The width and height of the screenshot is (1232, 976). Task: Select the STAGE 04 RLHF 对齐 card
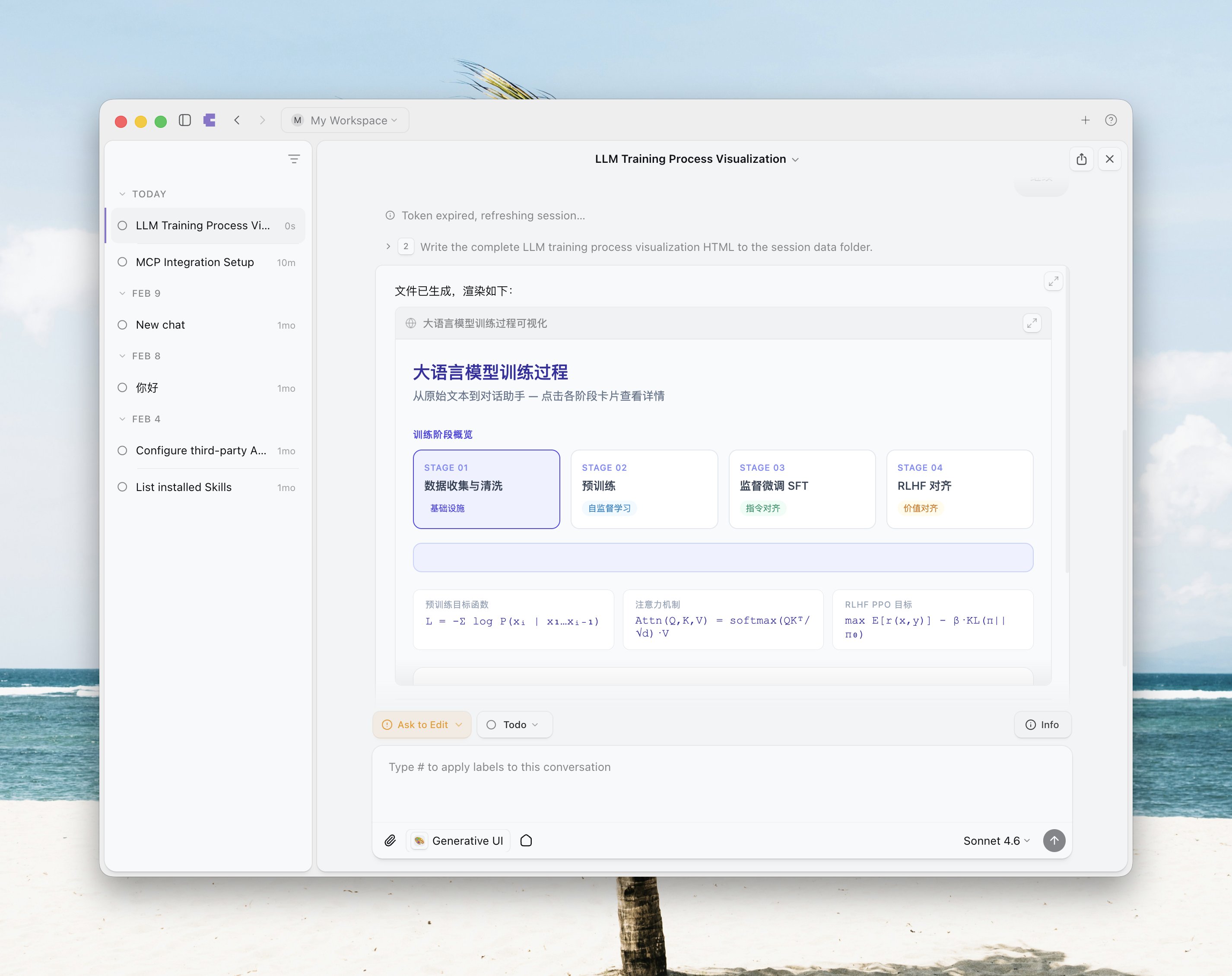point(959,489)
